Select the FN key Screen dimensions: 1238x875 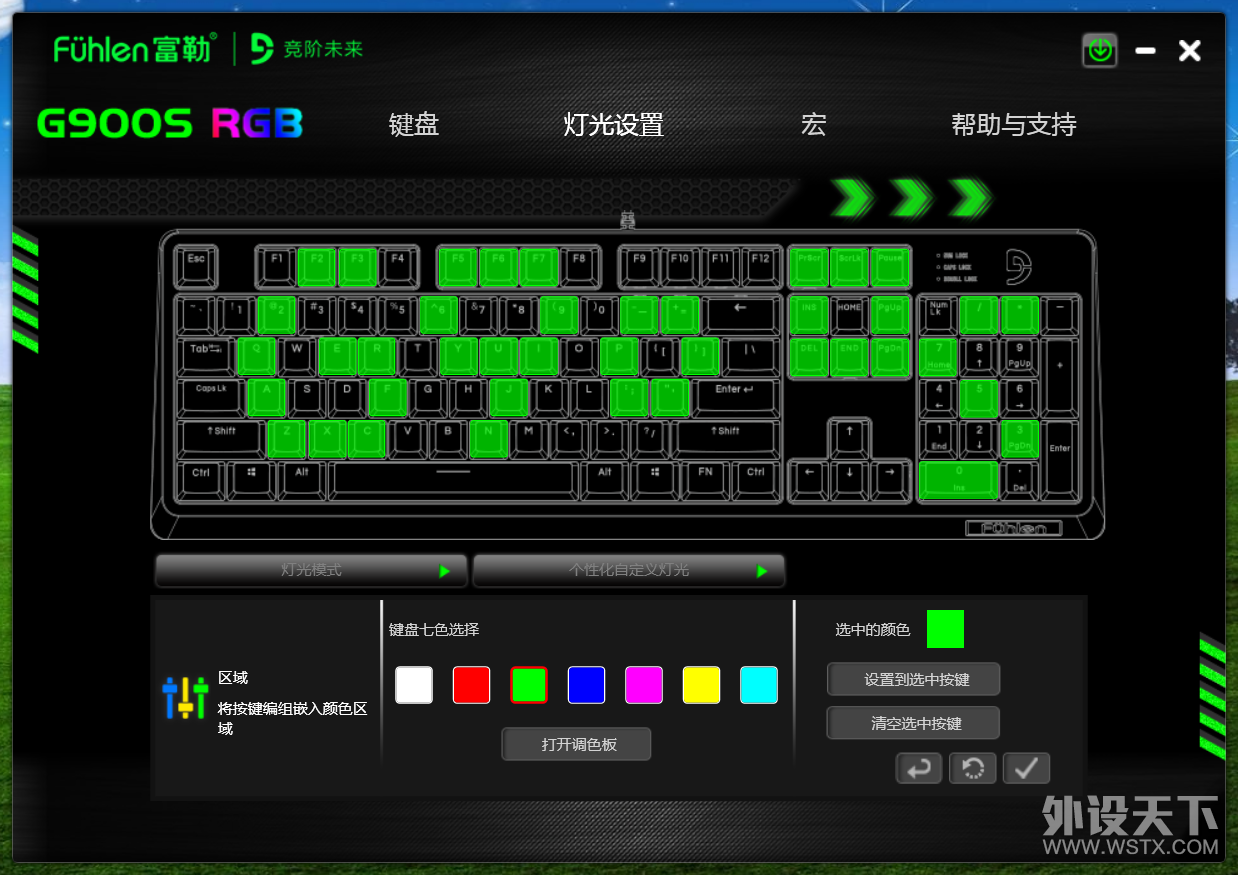point(706,478)
